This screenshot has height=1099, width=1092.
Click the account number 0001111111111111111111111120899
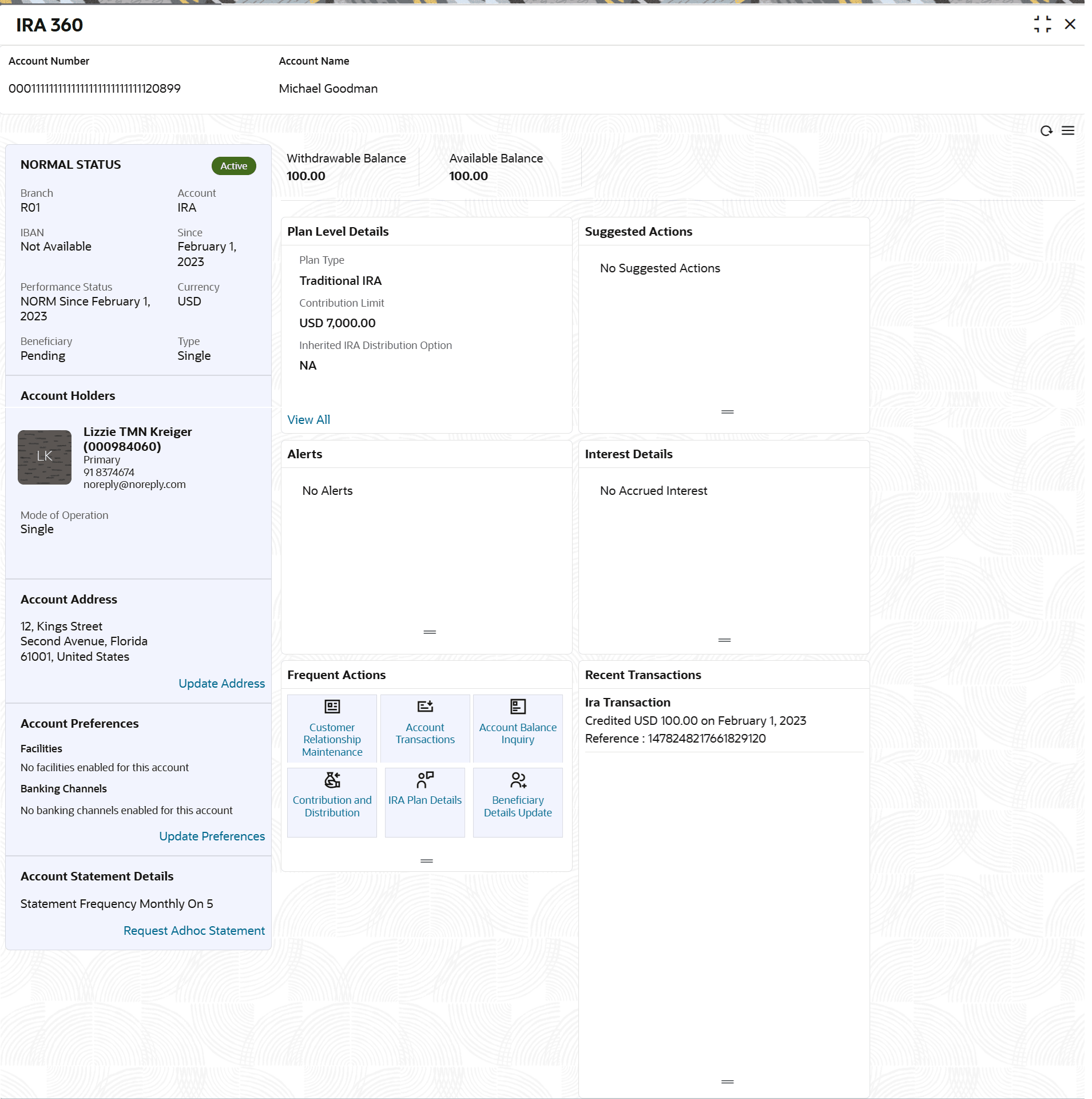click(x=94, y=89)
